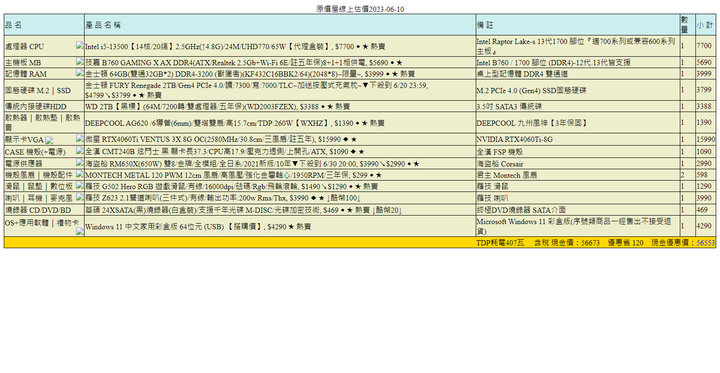Click the Microsoft Windows 11 彩盒版 note cell
720x373 pixels.
(x=578, y=226)
